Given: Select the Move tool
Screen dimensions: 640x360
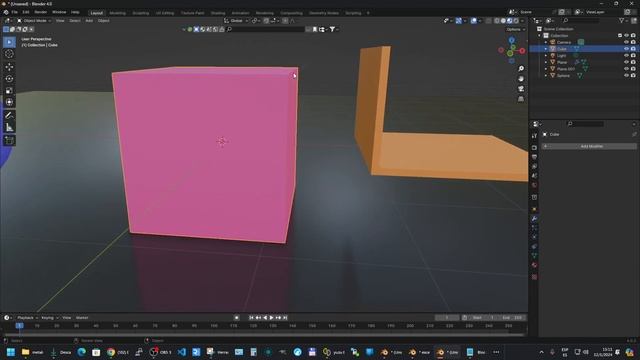Looking at the screenshot, I should (x=9, y=67).
